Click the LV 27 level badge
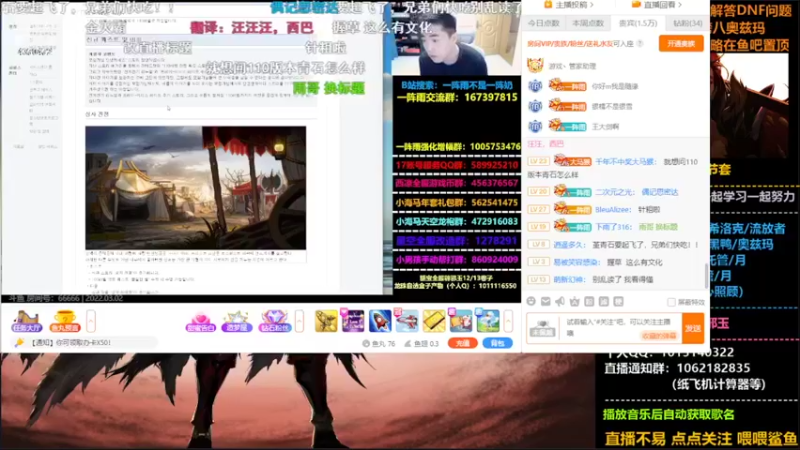This screenshot has height=450, width=800. (538, 209)
